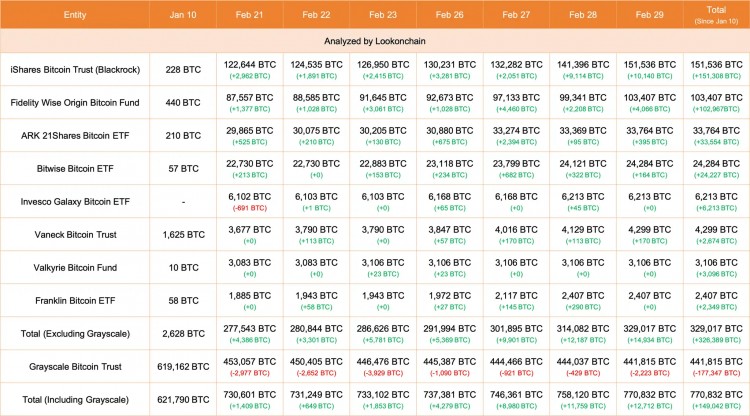Click the 10 BTC cell for Valkyrie
This screenshot has height=416, width=750.
coord(183,267)
